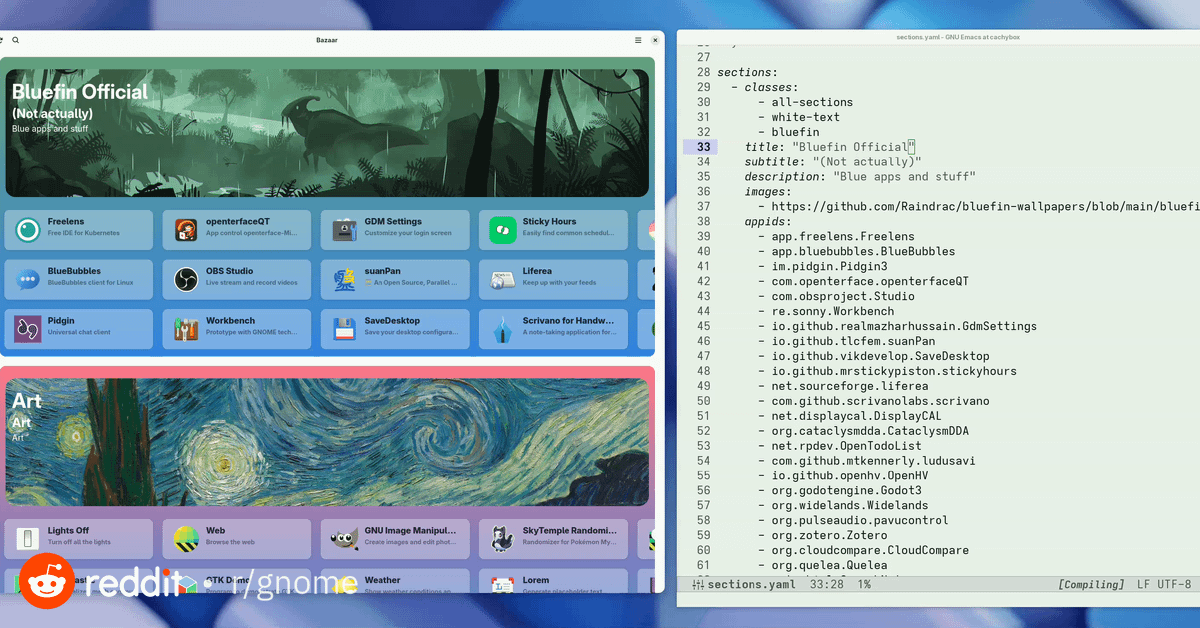Place cursor on the 'sections:' line
This screenshot has height=628, width=1200.
[x=747, y=72]
